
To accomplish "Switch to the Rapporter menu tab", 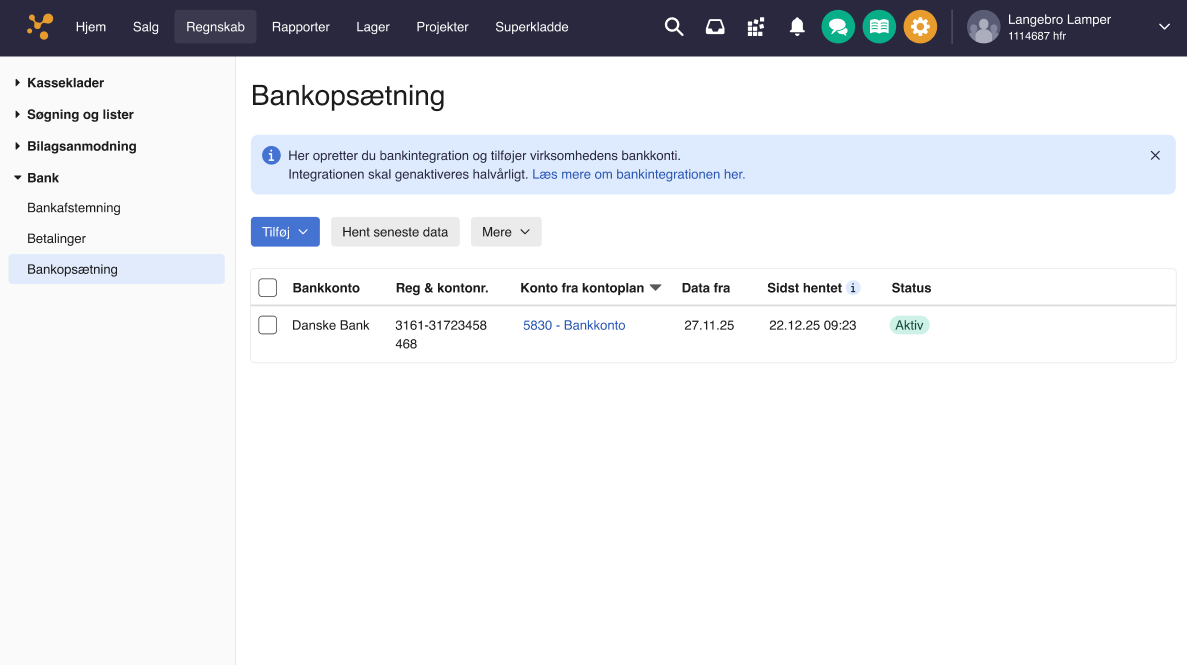I will [x=300, y=27].
